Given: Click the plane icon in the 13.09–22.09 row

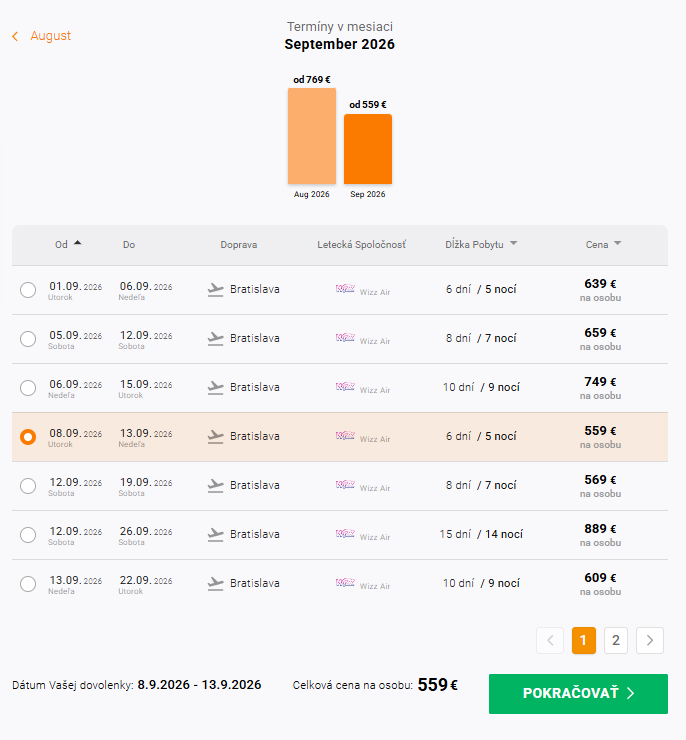Looking at the screenshot, I should click(x=216, y=584).
